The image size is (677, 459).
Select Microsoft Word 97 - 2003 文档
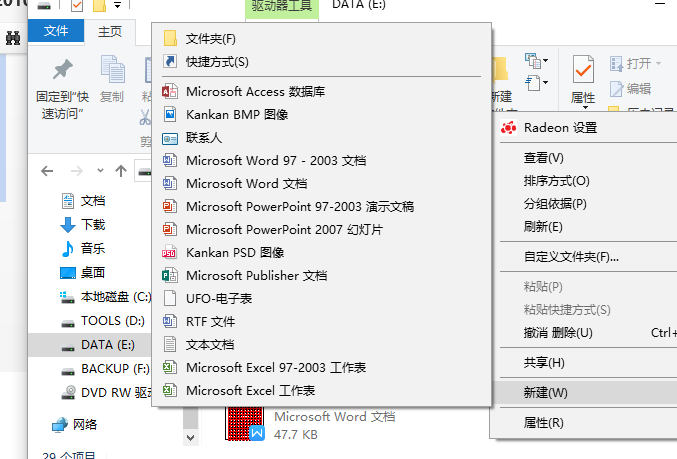coord(321,161)
